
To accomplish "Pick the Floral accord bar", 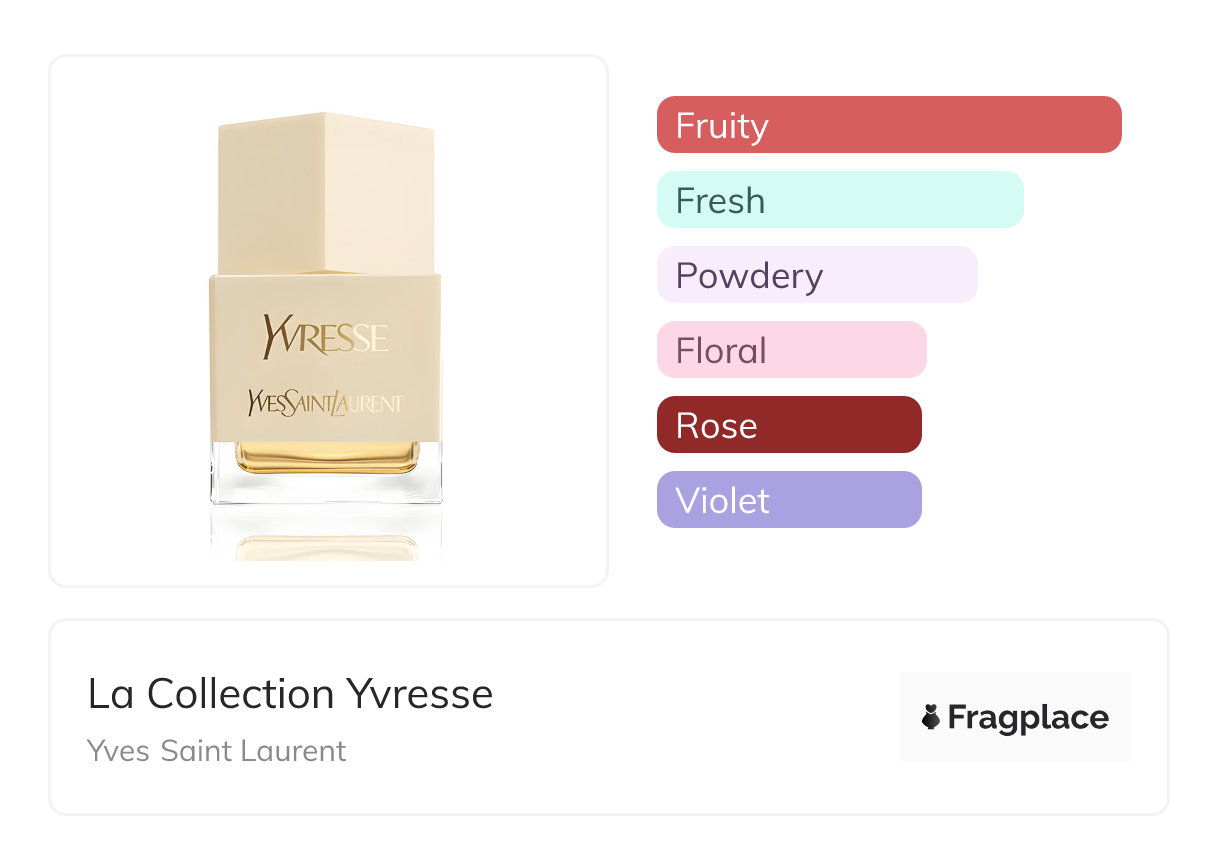I will point(792,350).
